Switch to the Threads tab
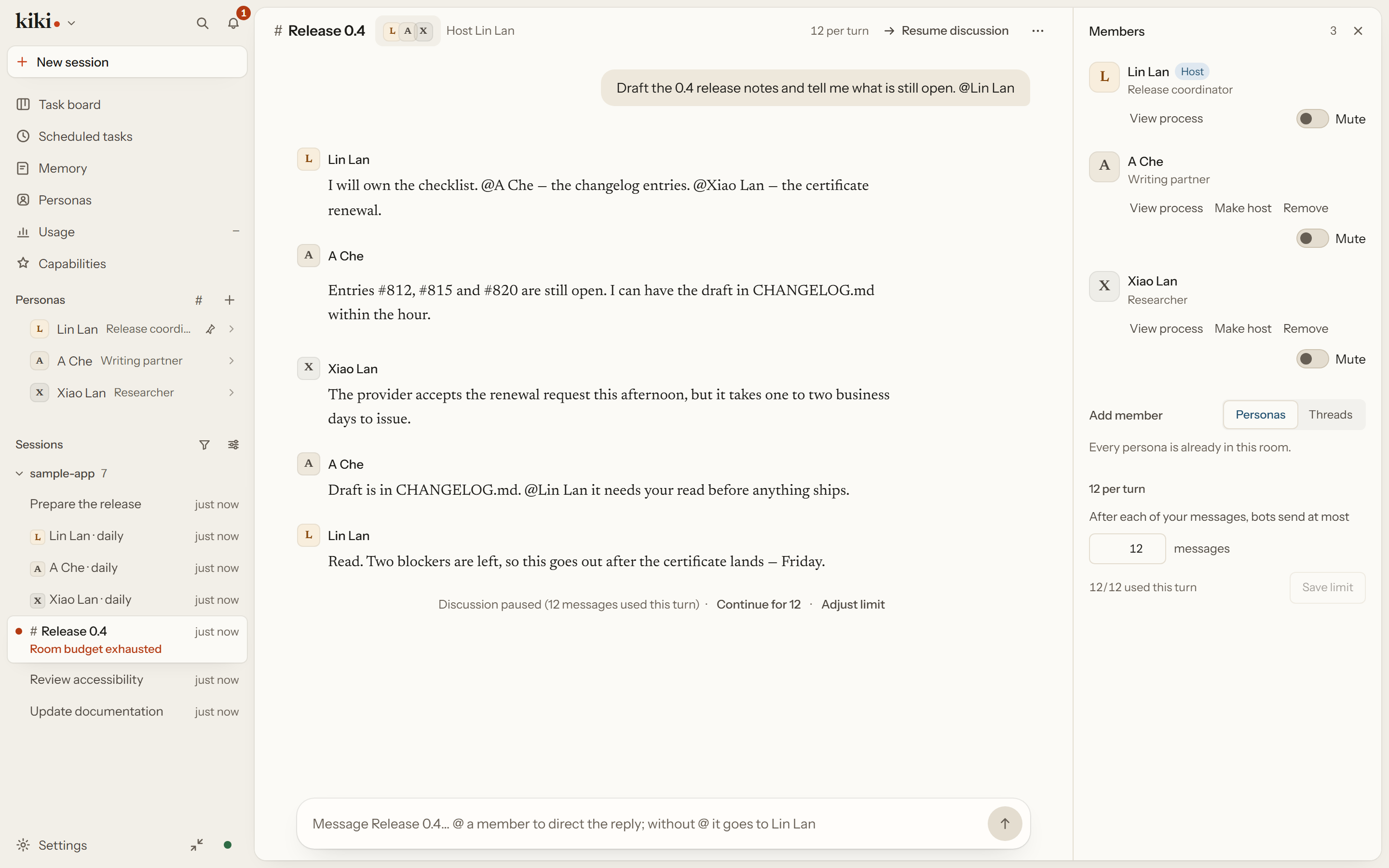 tap(1330, 415)
